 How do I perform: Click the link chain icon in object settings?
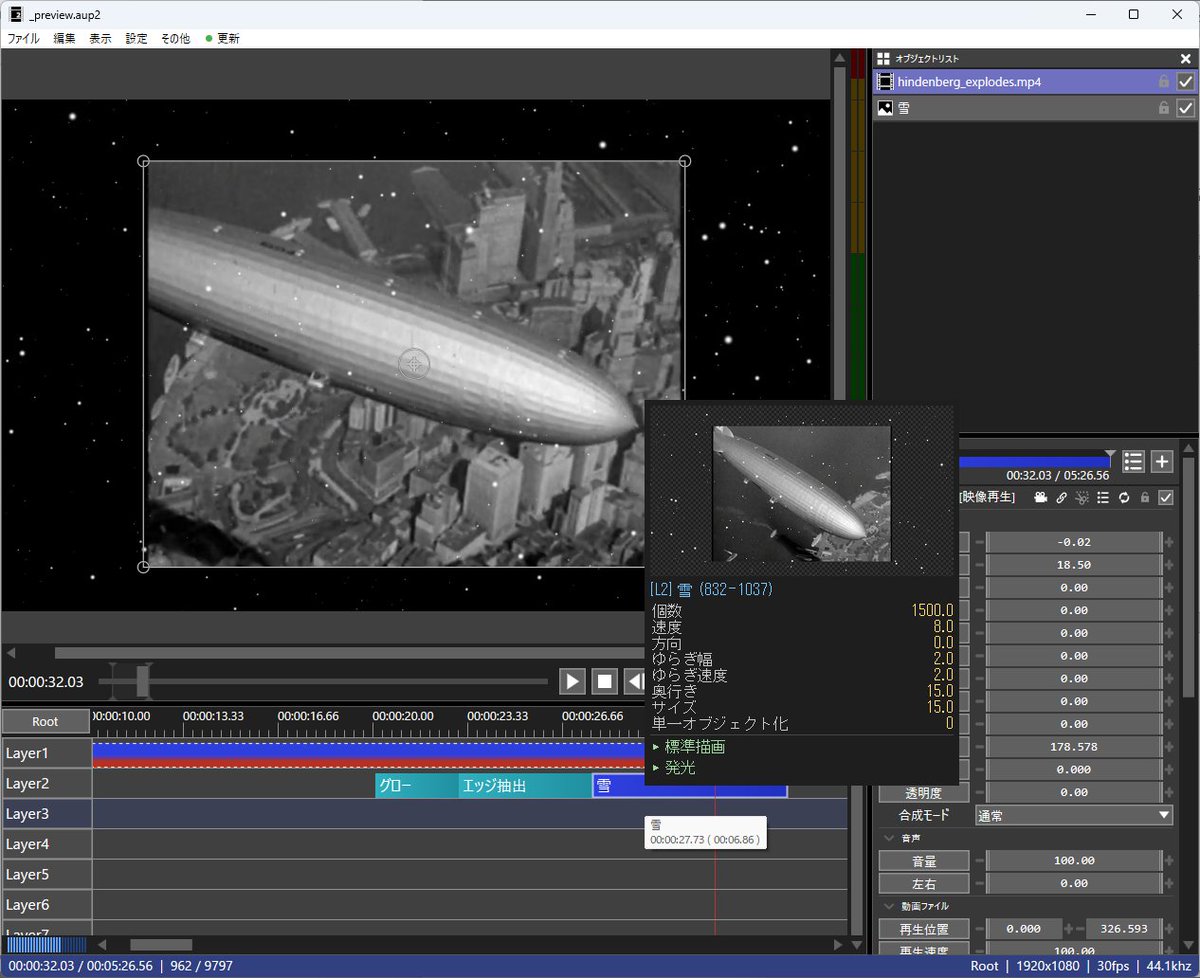tap(1062, 497)
